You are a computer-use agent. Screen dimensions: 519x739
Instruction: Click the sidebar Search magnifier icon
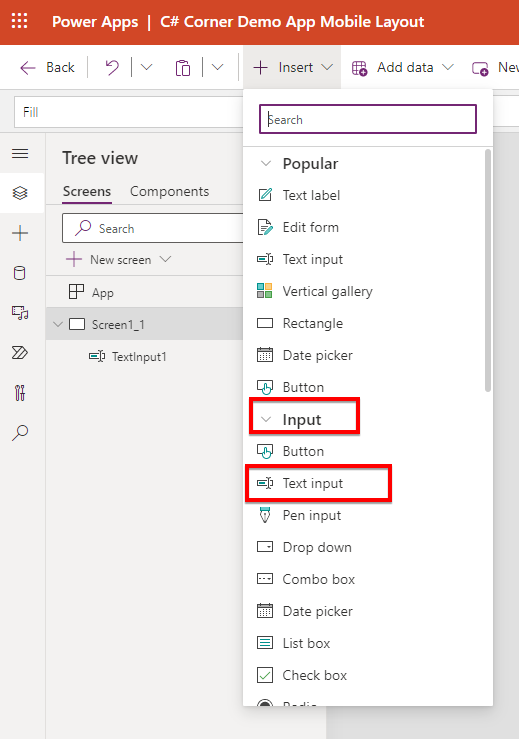(20, 433)
